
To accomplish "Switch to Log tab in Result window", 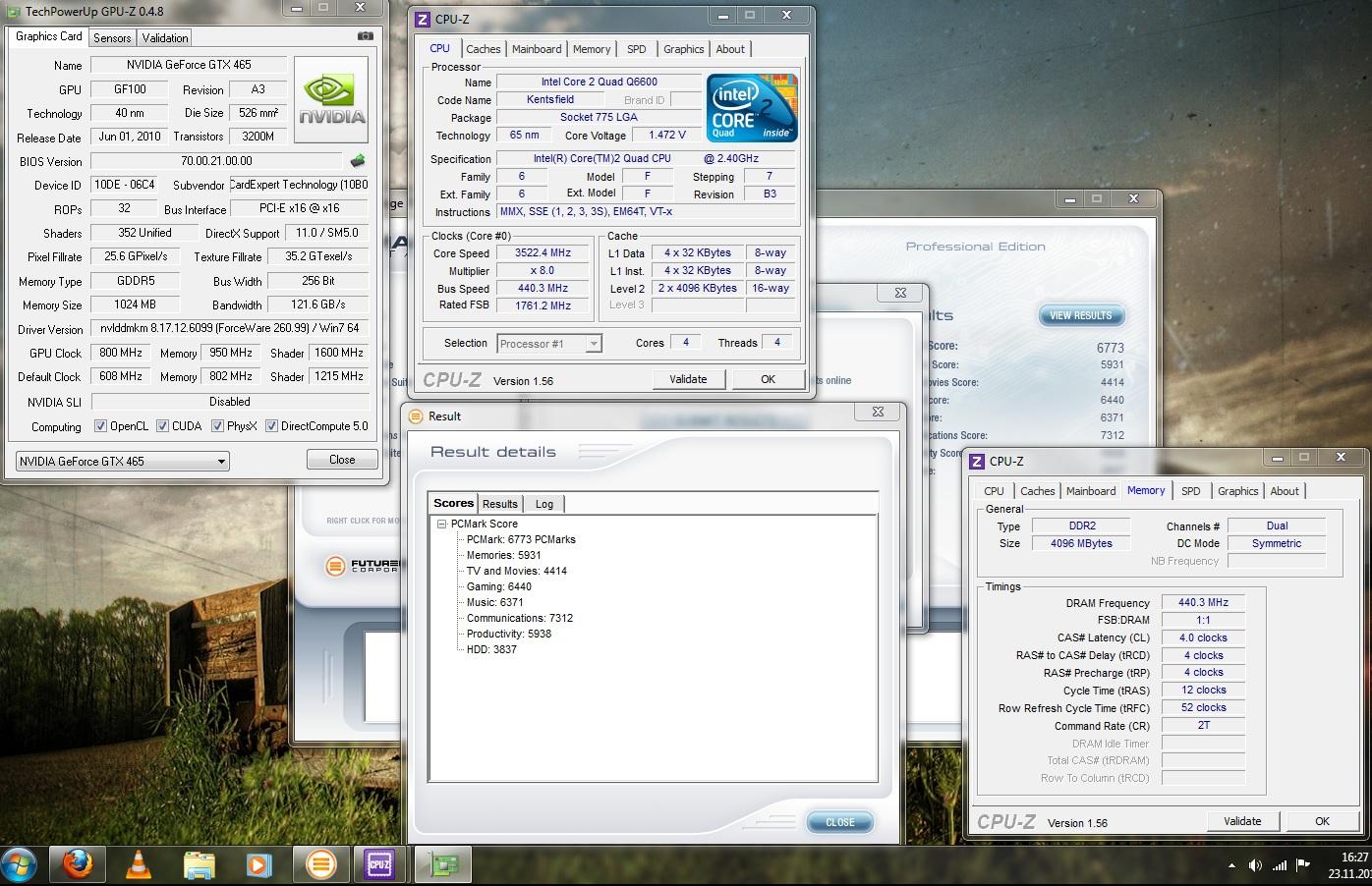I will point(543,504).
